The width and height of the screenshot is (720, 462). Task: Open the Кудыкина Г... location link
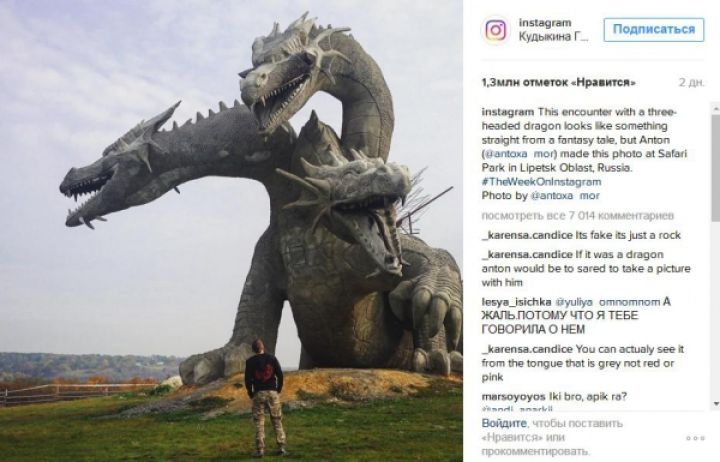coord(553,37)
